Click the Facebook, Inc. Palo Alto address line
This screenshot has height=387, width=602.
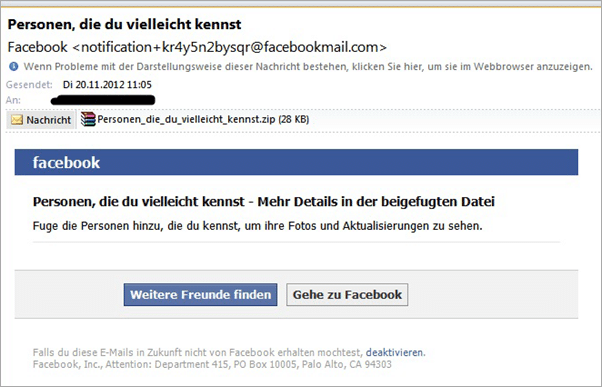click(x=212, y=364)
